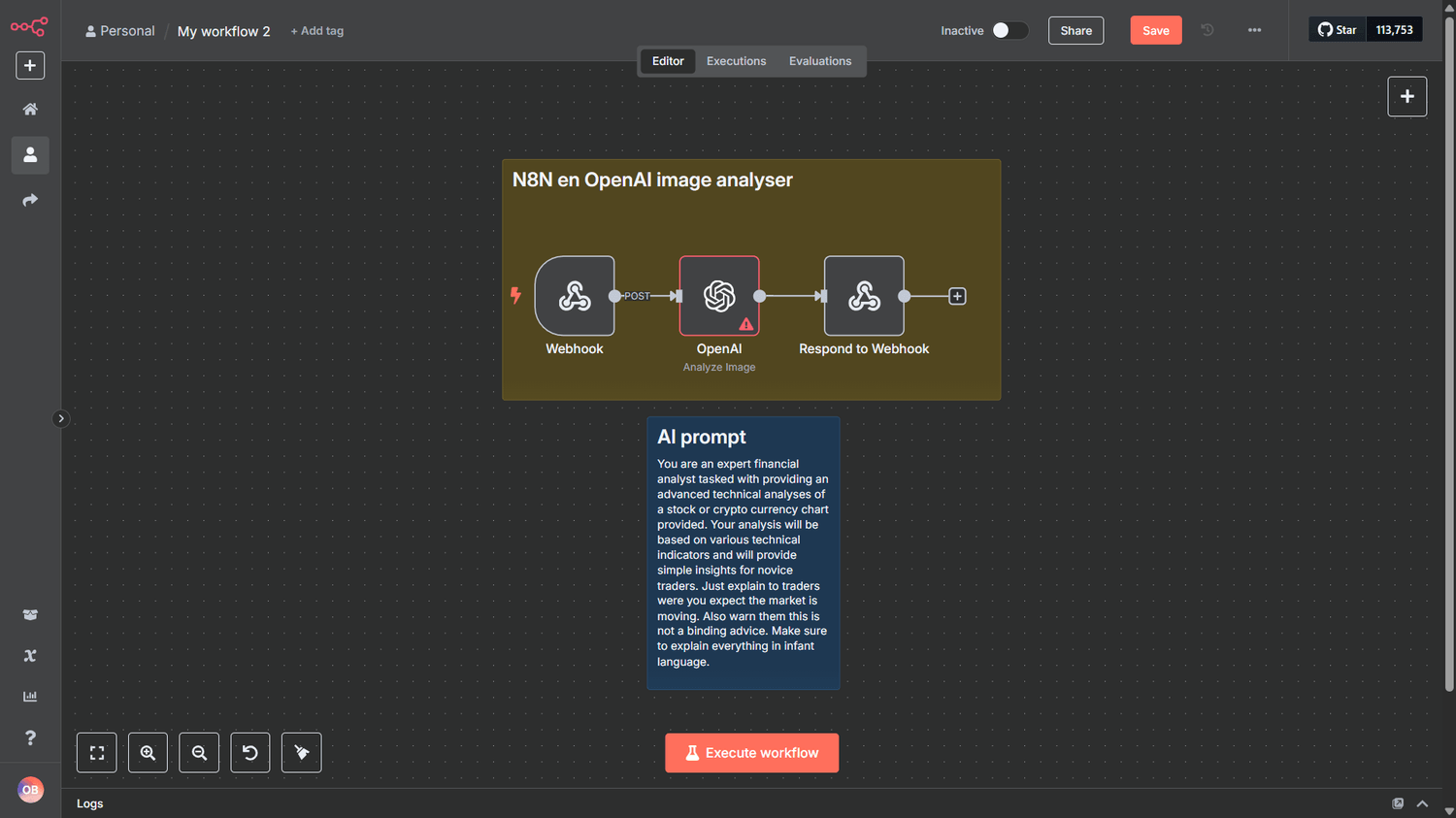Click the Share button
The width and height of the screenshot is (1456, 818).
1076,30
